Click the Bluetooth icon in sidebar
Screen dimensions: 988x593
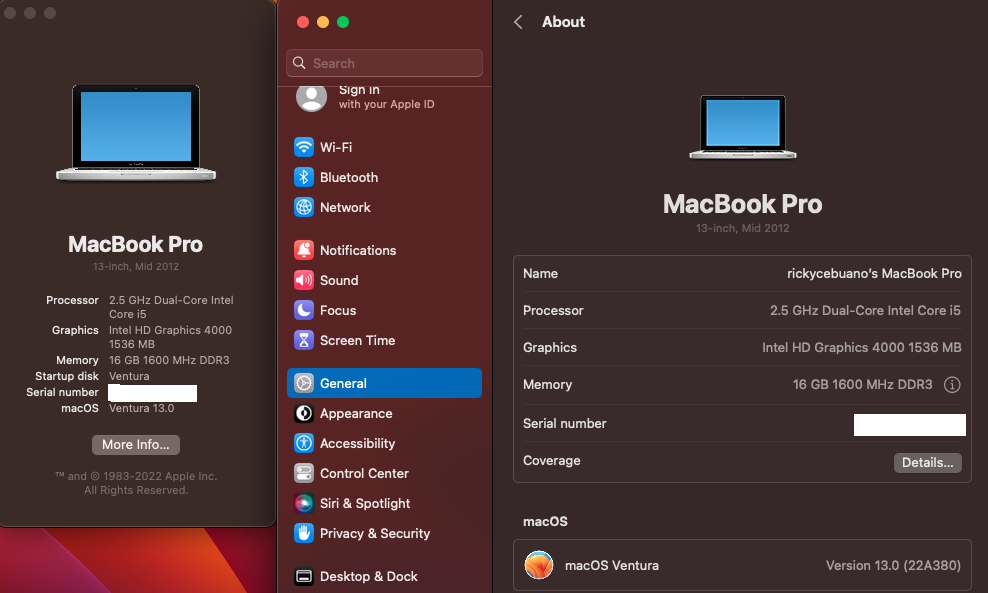304,177
